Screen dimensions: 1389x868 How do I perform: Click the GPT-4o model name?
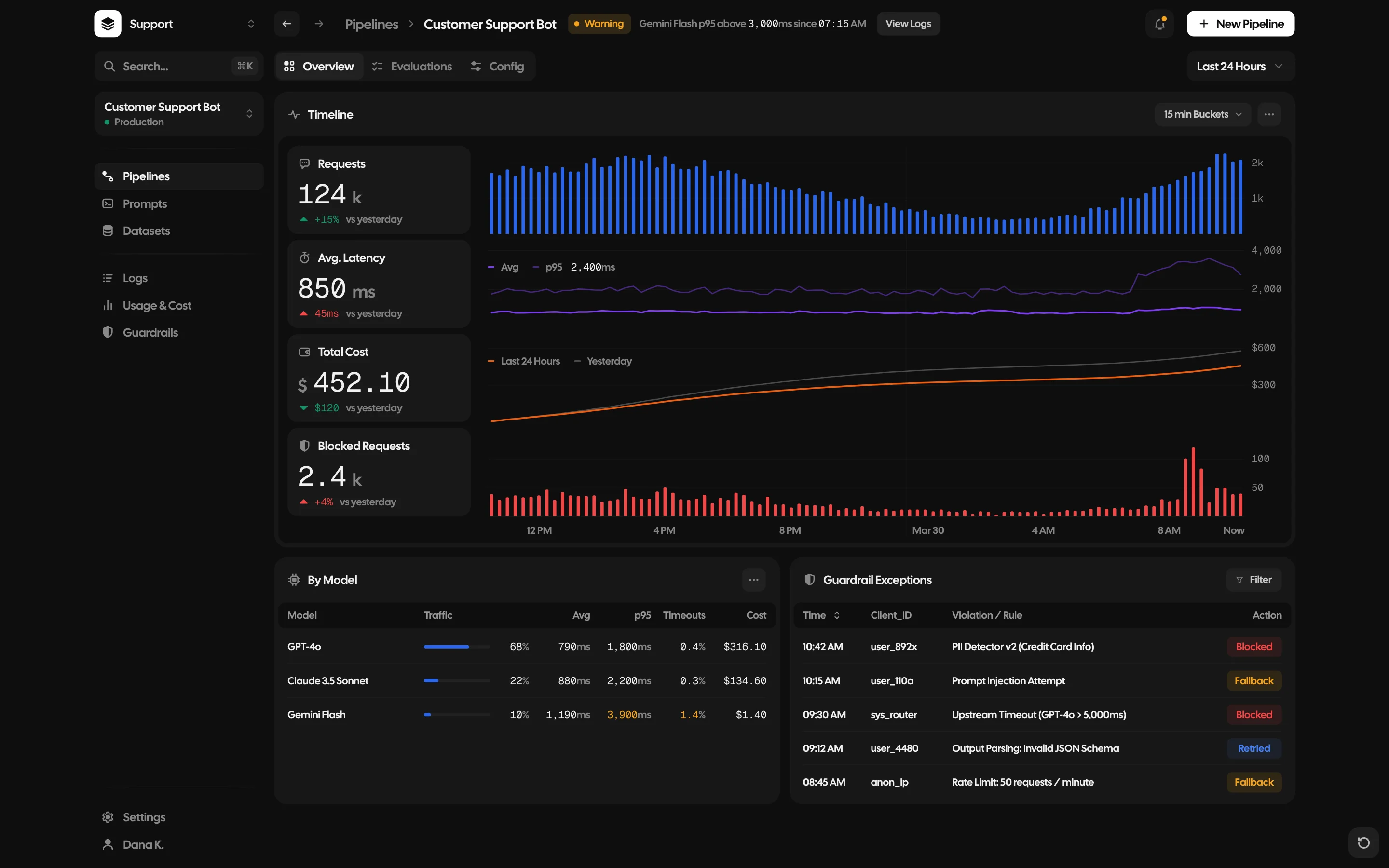click(304, 647)
